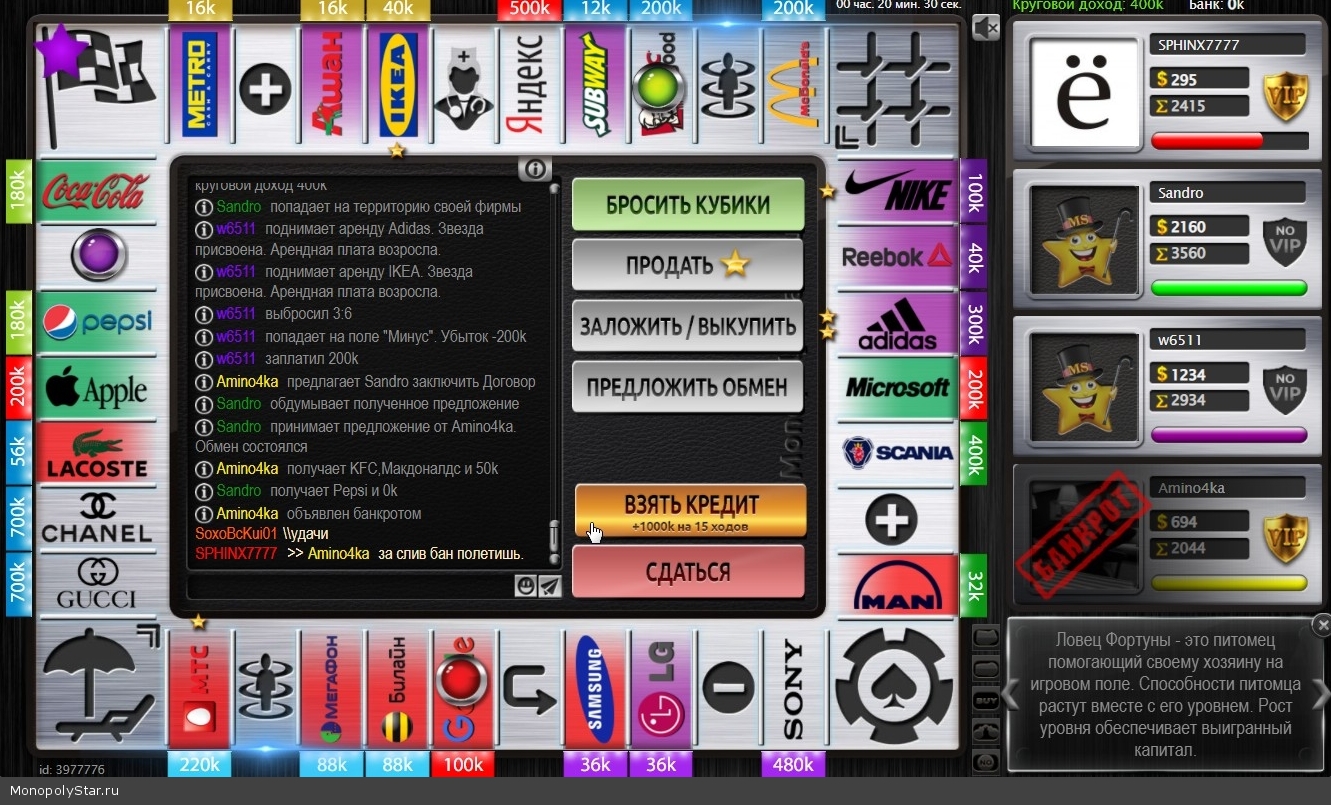The image size is (1331, 805).
Task: Open the chat log info icon
Action: point(535,169)
